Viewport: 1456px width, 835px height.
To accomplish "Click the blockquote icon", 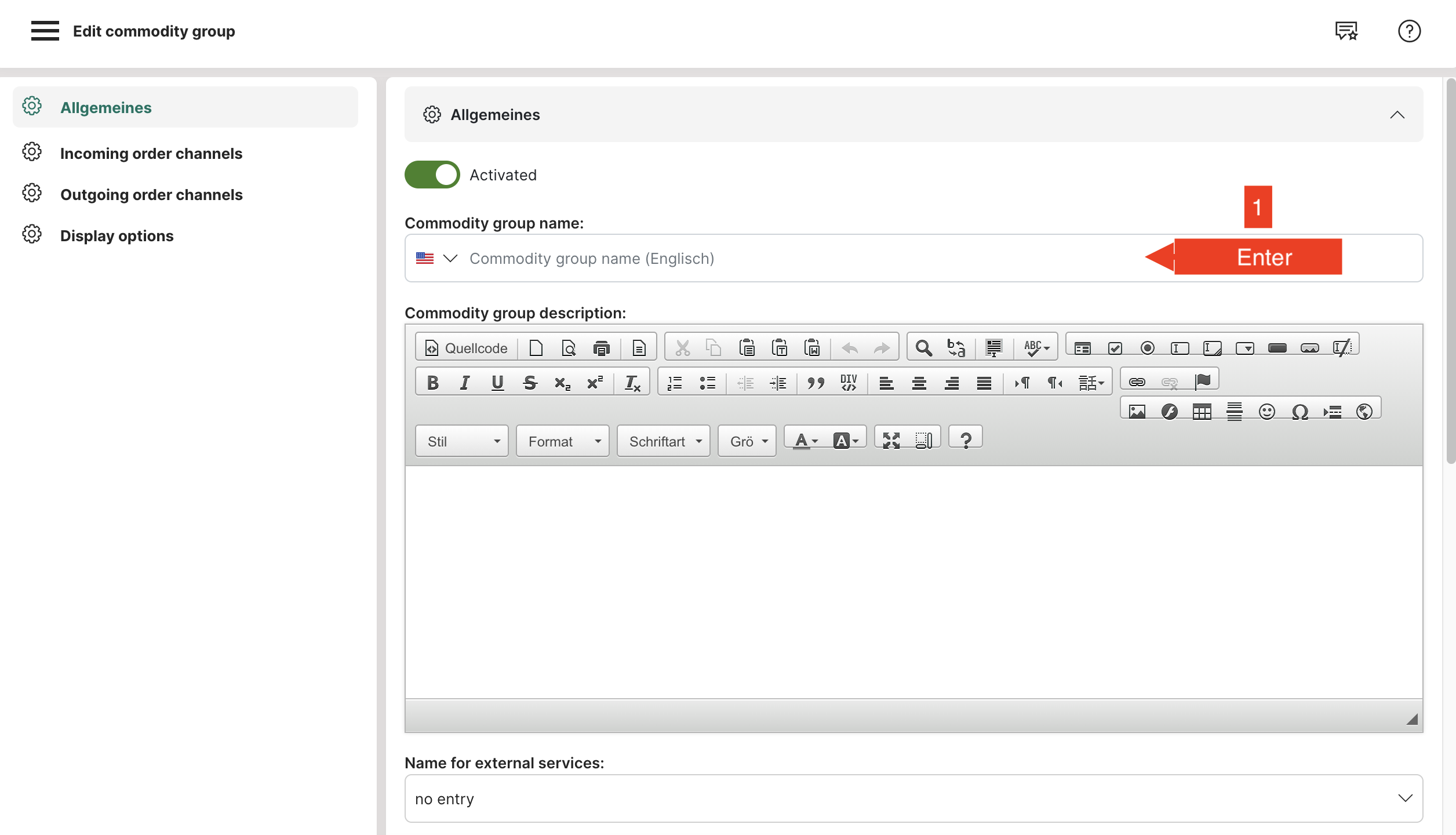I will click(816, 383).
